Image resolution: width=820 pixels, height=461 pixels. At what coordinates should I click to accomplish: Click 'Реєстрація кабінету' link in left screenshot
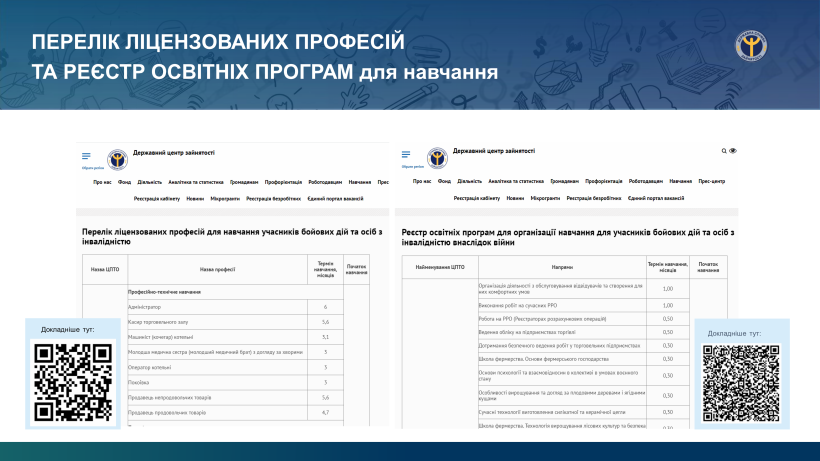coord(157,199)
